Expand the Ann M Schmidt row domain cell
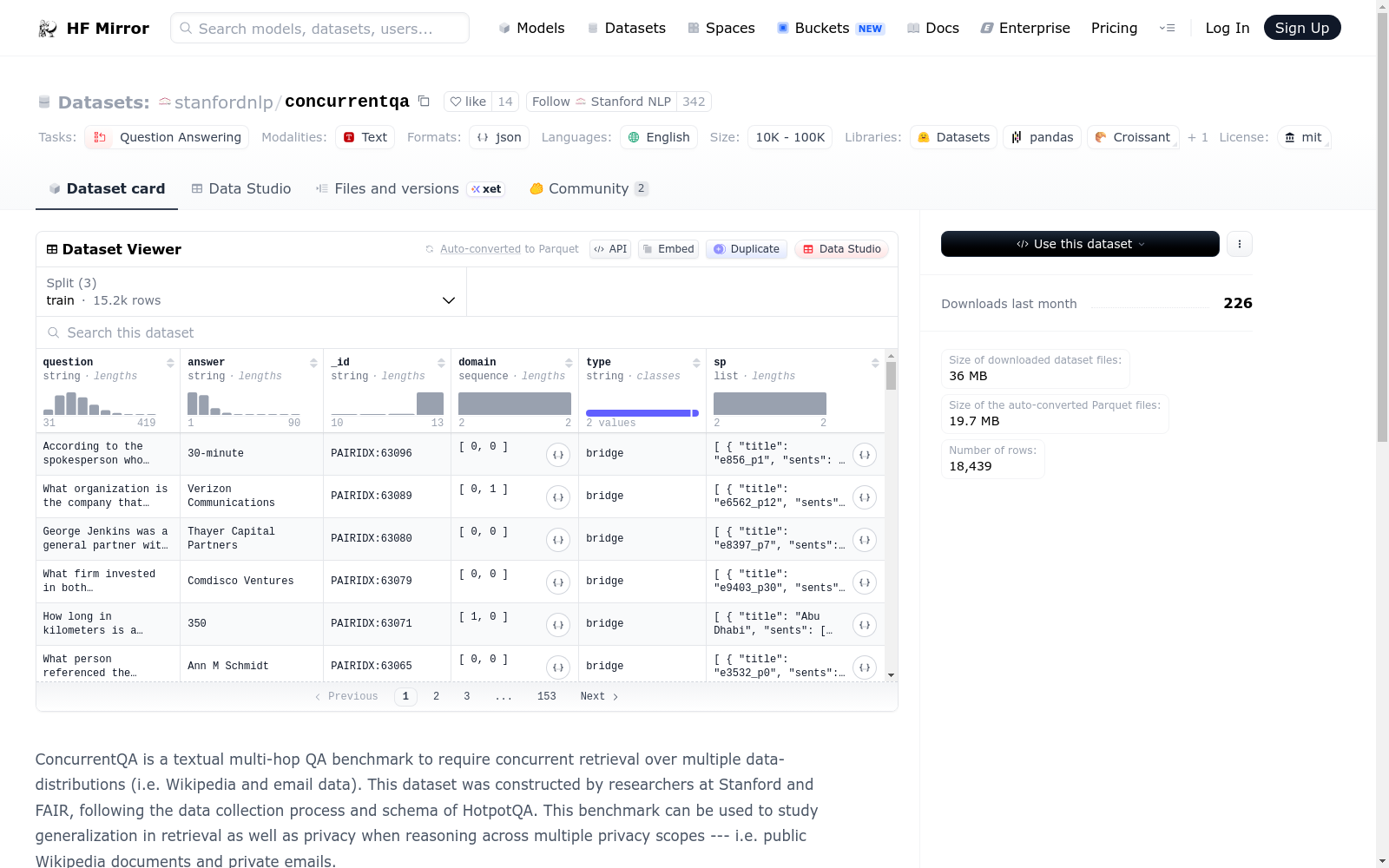1389x868 pixels. click(558, 667)
